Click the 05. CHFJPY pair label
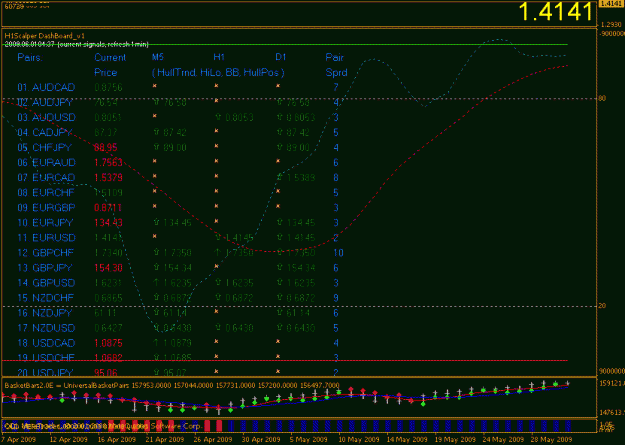 point(45,148)
